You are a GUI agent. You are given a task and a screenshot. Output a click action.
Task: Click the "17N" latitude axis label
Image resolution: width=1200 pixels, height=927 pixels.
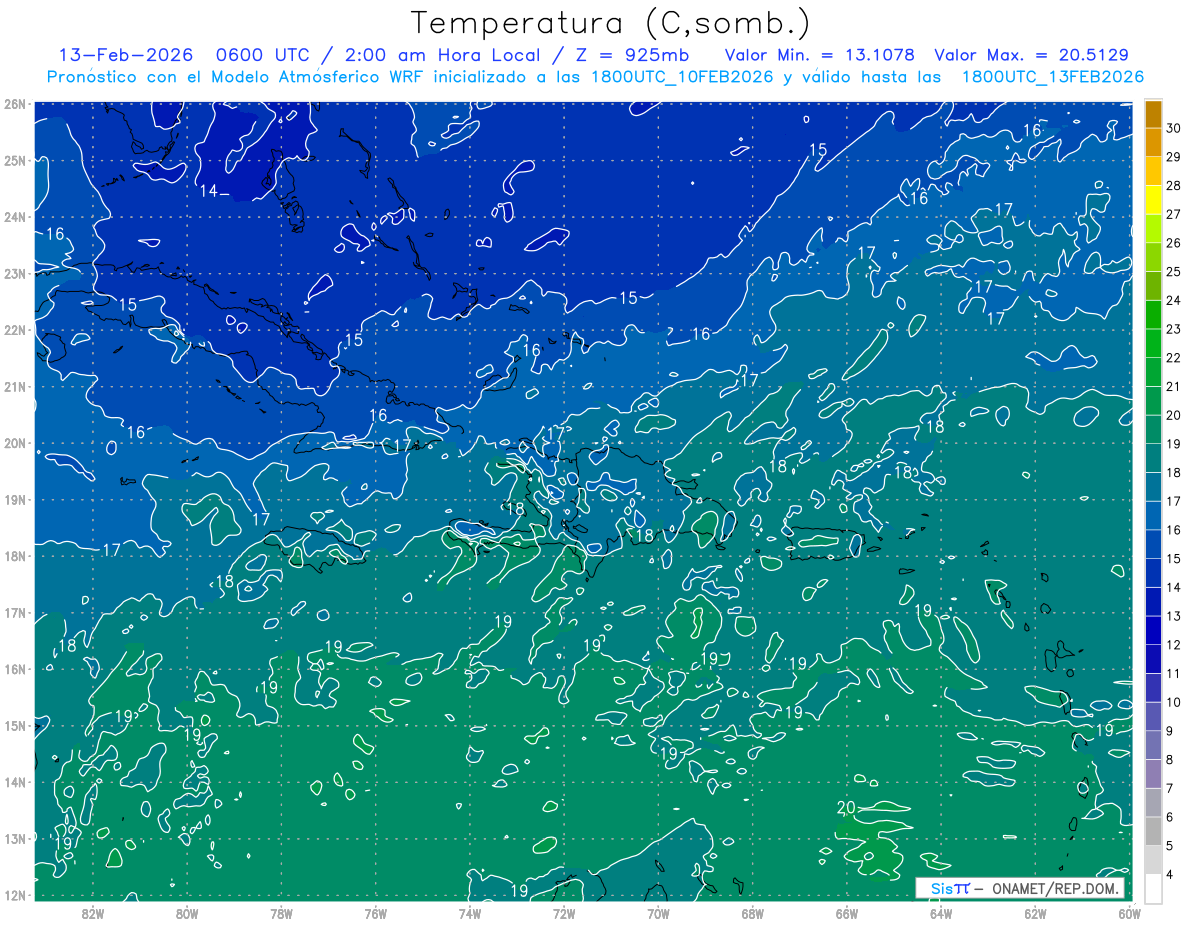(x=14, y=612)
